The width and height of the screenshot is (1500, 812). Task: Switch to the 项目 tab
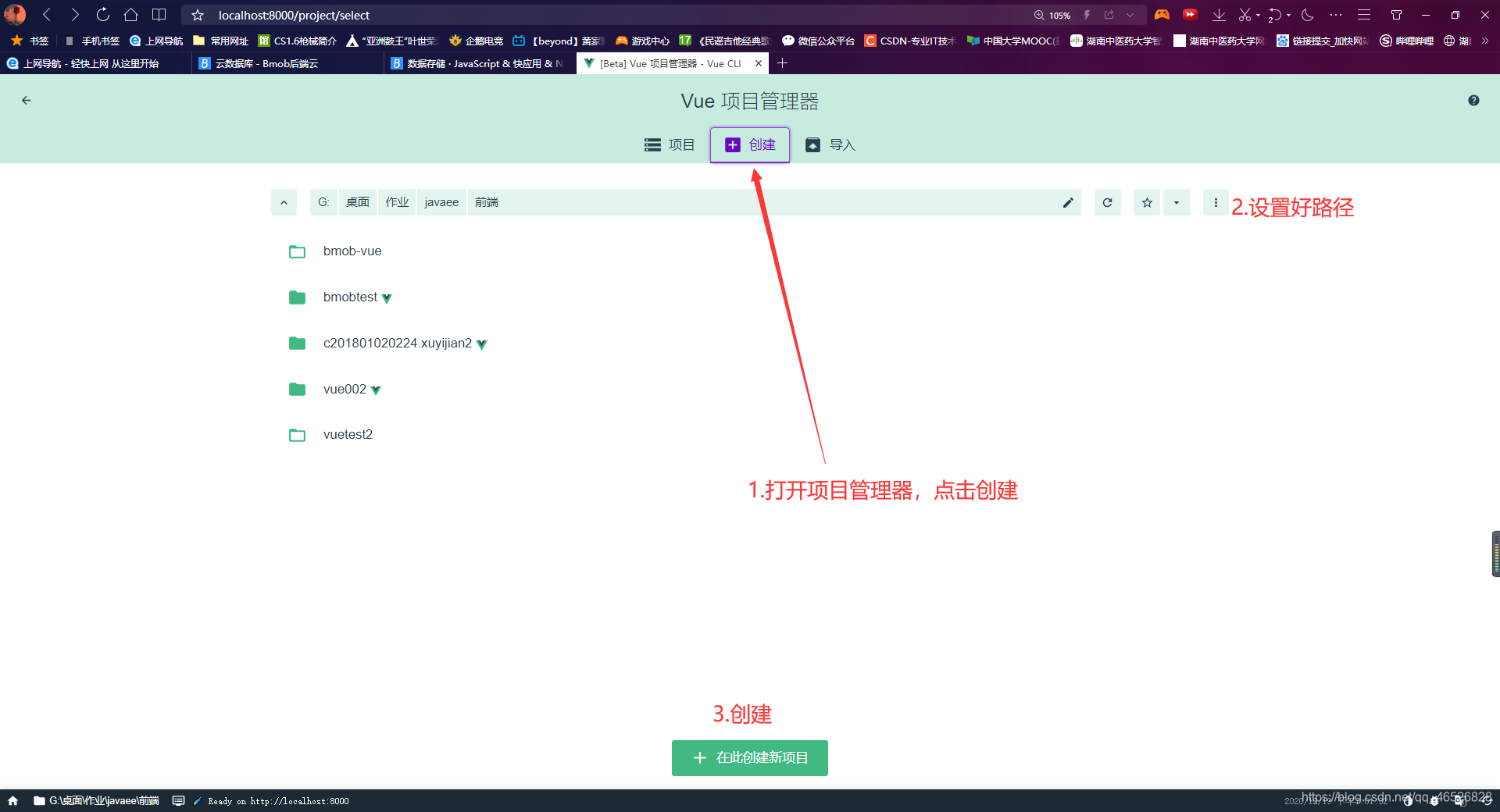tap(670, 144)
